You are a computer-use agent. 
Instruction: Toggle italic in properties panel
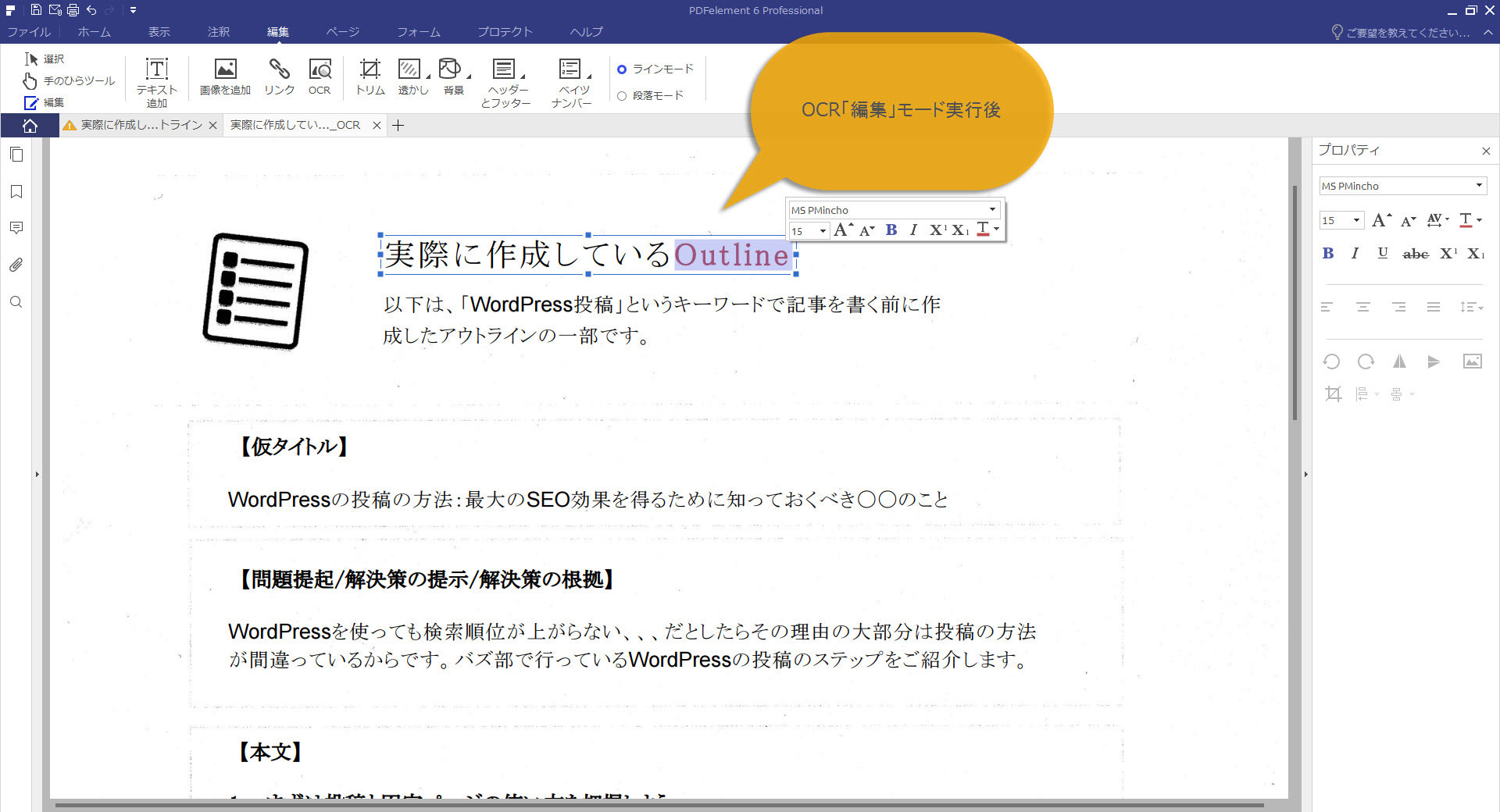point(1355,253)
